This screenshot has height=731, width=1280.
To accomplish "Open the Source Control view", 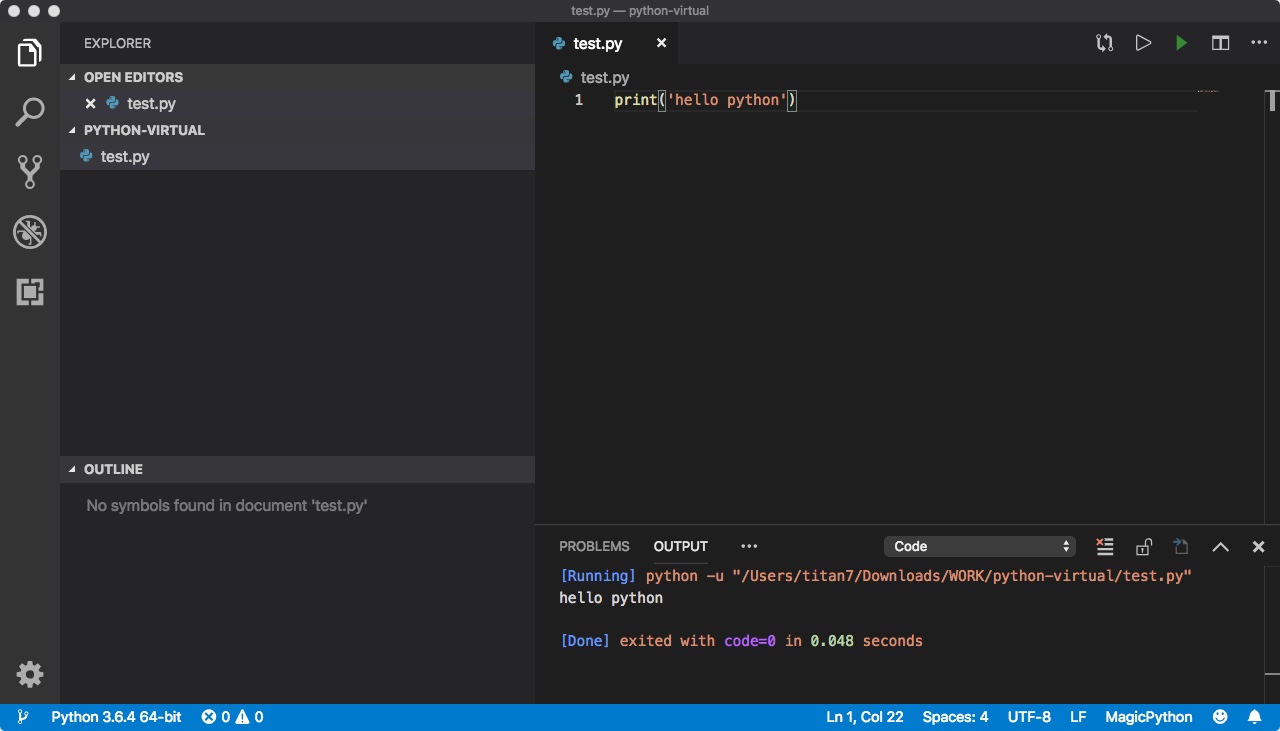I will [29, 172].
